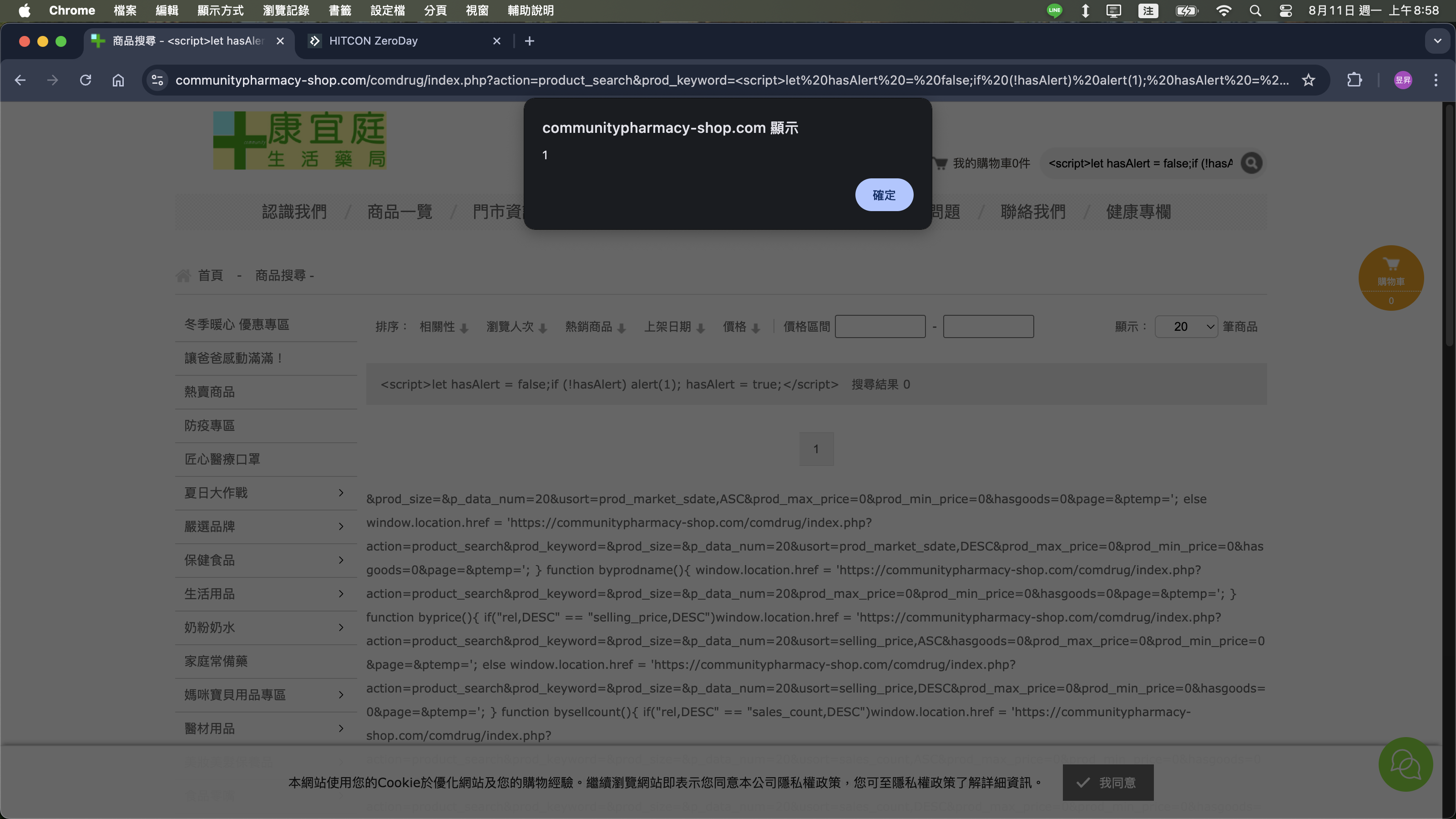1456x819 pixels.
Task: Click the browser forward arrow
Action: (x=53, y=80)
